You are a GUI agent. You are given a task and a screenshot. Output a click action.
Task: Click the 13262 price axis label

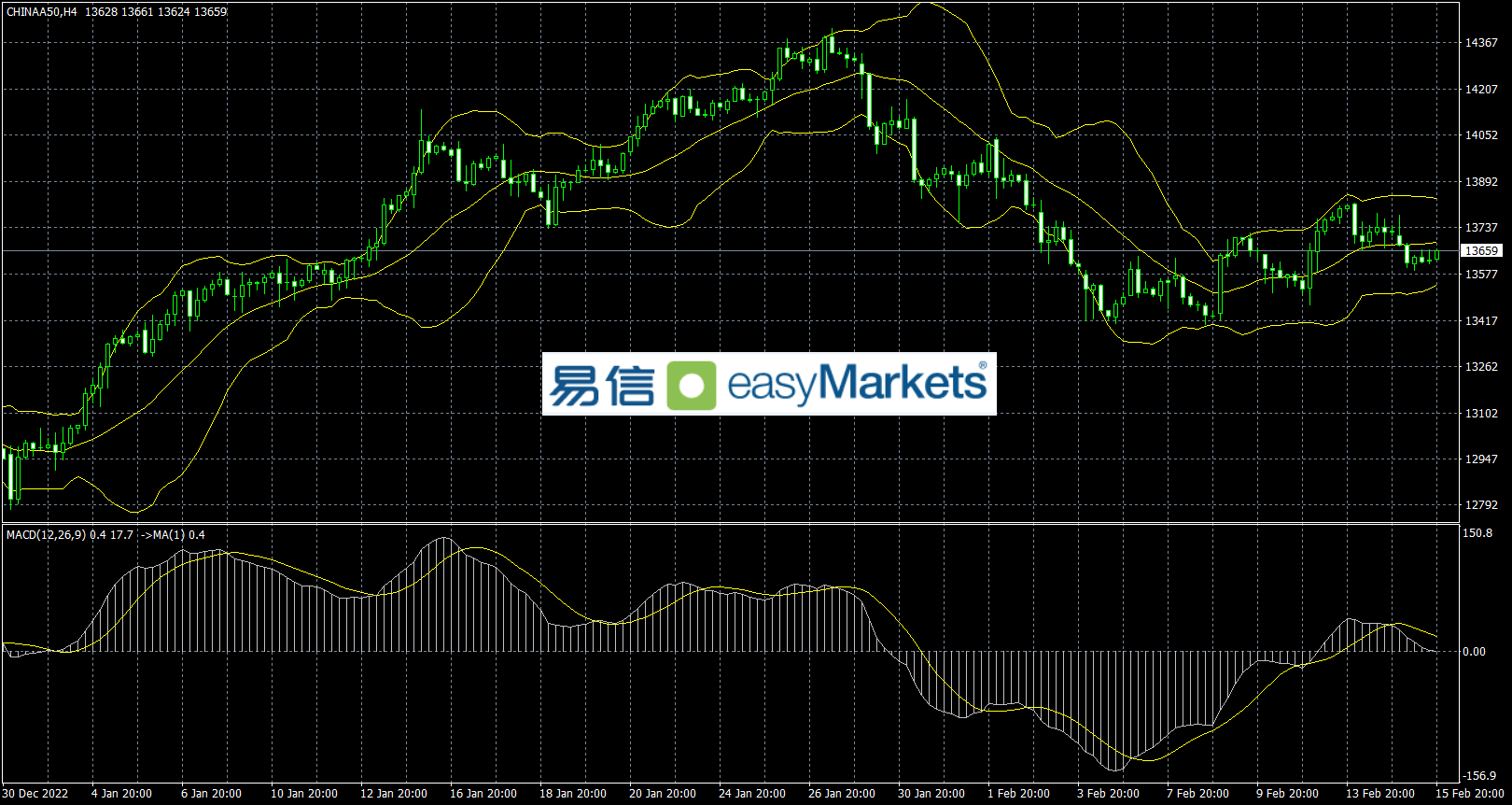[1481, 367]
